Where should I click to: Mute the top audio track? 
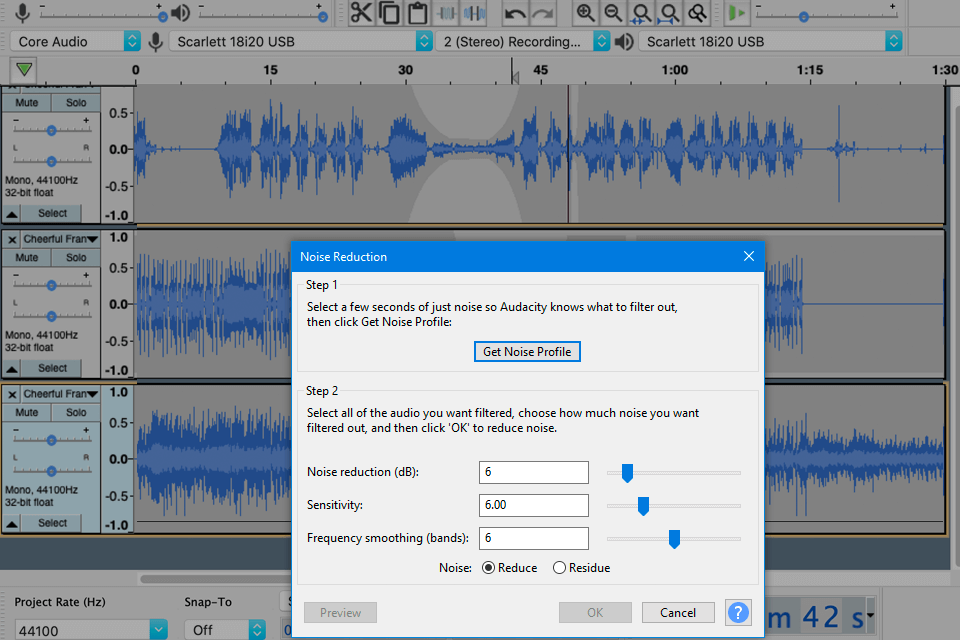click(26, 102)
